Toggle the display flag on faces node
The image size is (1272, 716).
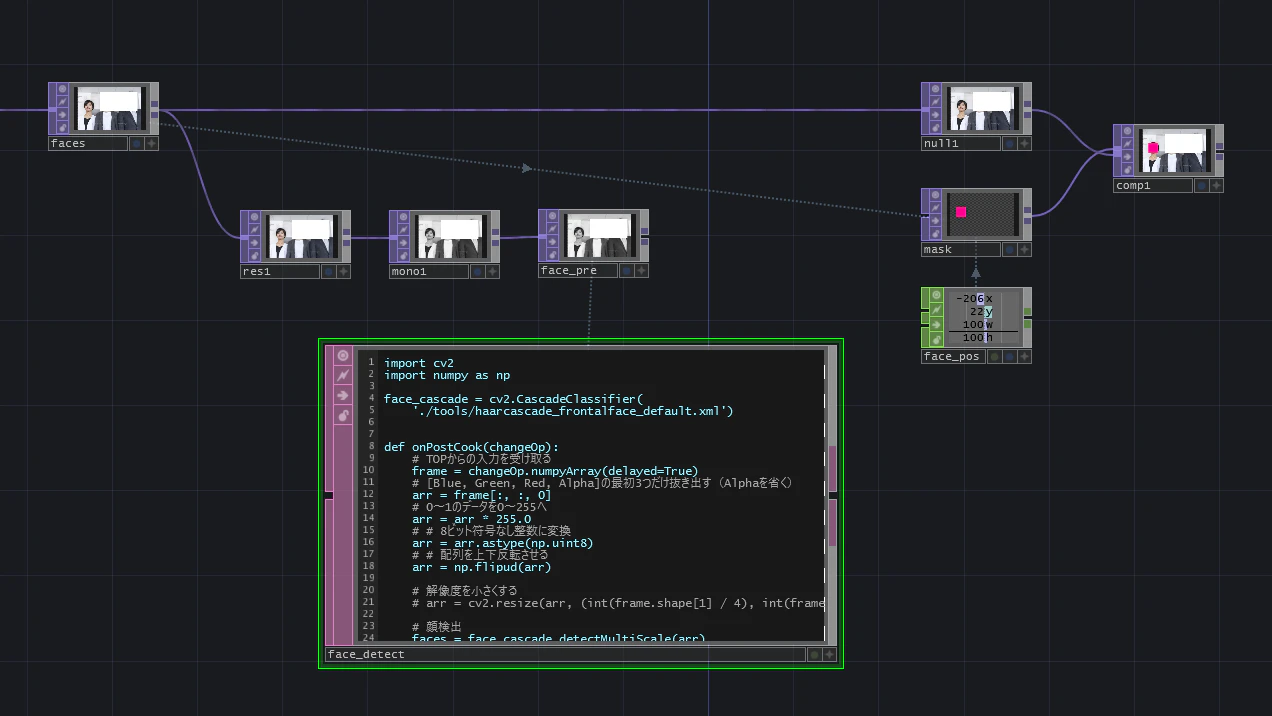pyautogui.click(x=136, y=143)
